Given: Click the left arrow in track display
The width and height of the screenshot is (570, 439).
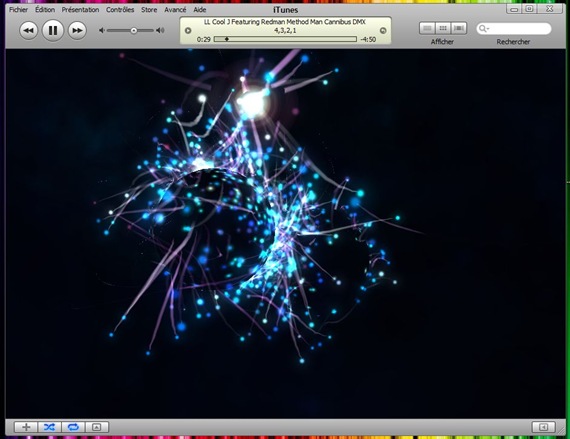Looking at the screenshot, I should point(188,31).
